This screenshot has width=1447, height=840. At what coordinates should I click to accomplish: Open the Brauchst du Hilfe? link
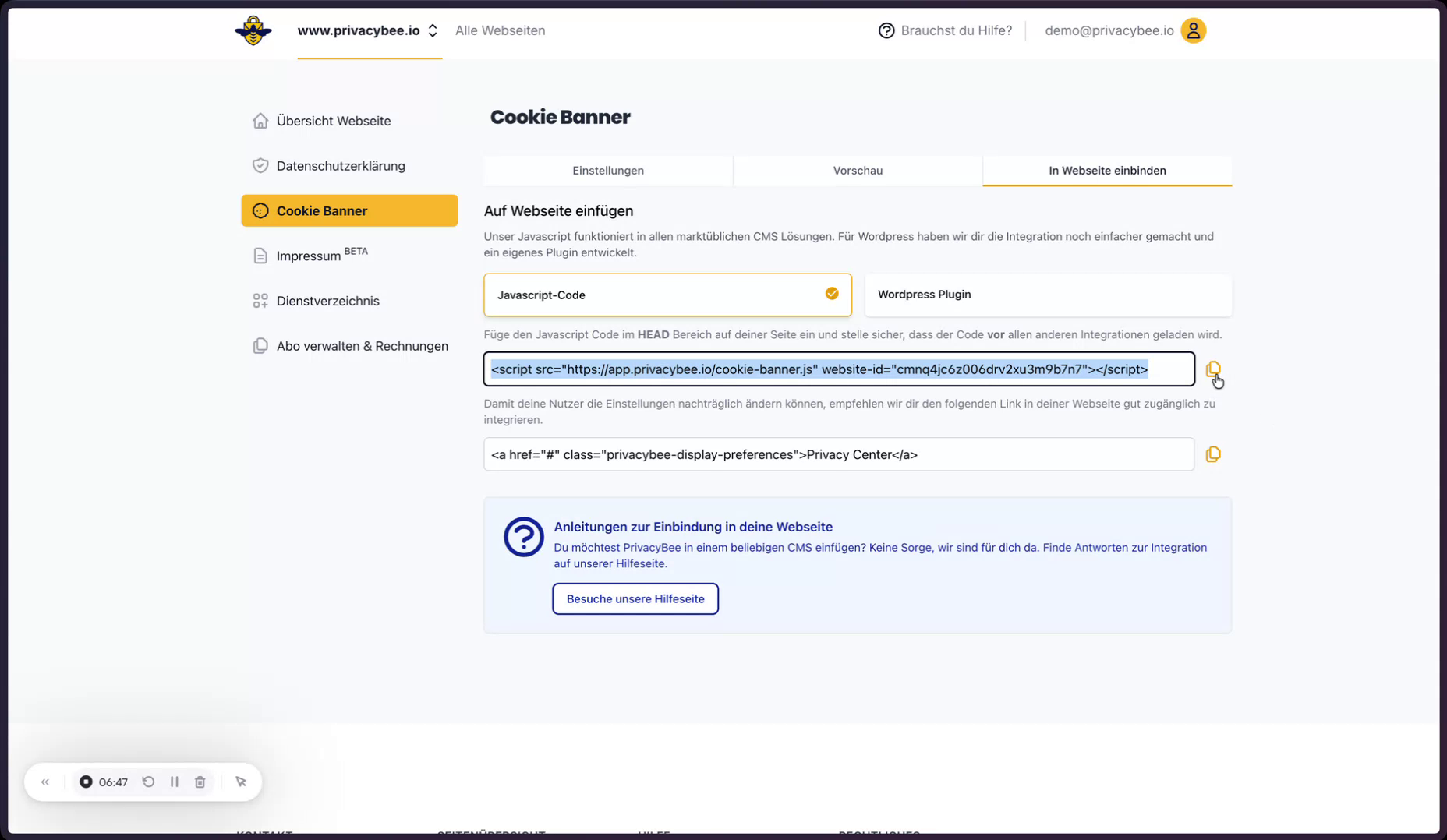tap(956, 30)
